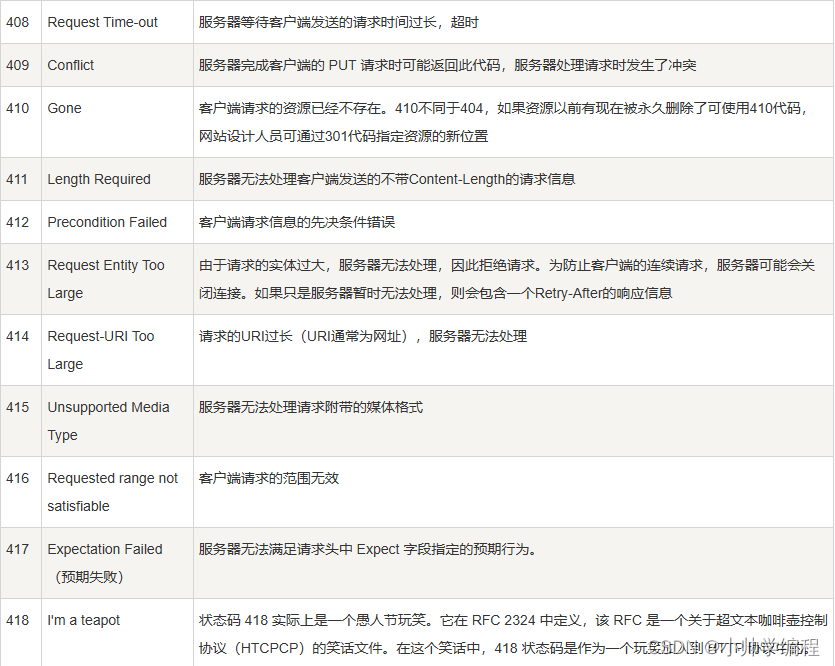Screen dimensions: 835x666
Task: Click the code cell 417
Action: click(21, 563)
